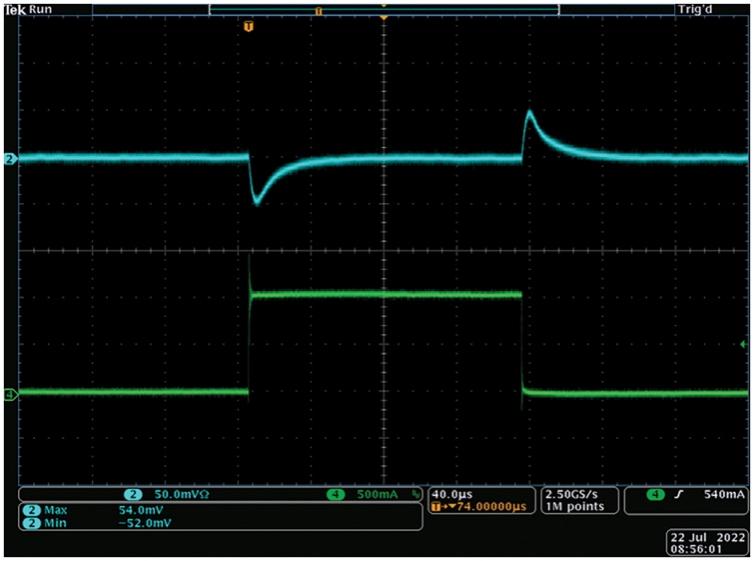Click the Run acquisition status label
This screenshot has width=754, height=561.
(39, 8)
